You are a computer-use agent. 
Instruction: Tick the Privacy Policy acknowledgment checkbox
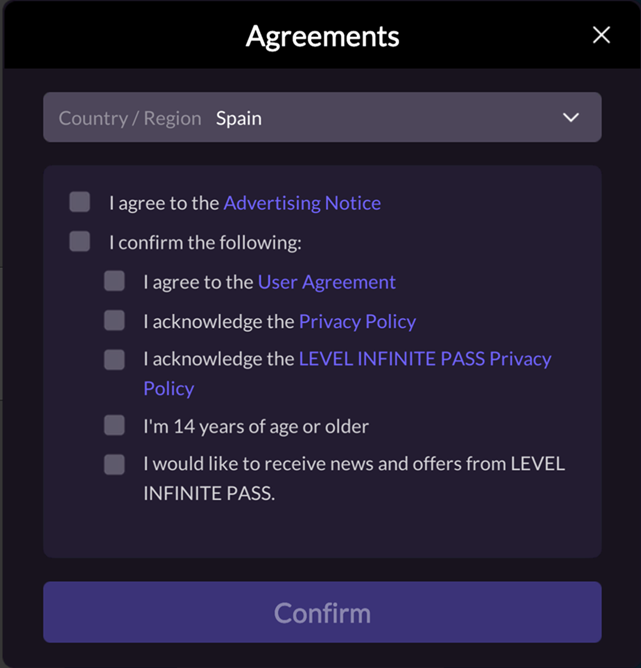[x=114, y=321]
